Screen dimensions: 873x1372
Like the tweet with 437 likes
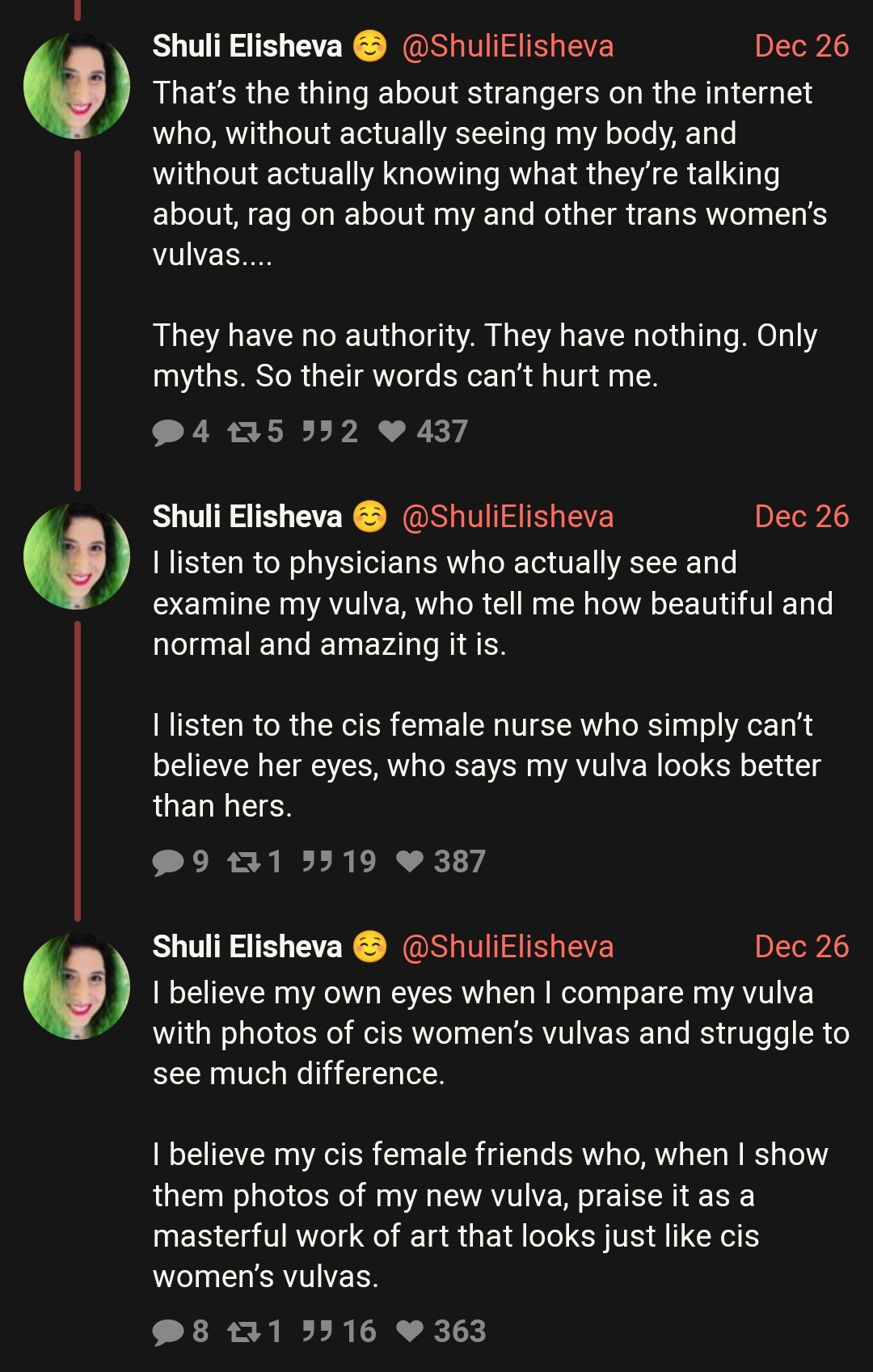[393, 433]
